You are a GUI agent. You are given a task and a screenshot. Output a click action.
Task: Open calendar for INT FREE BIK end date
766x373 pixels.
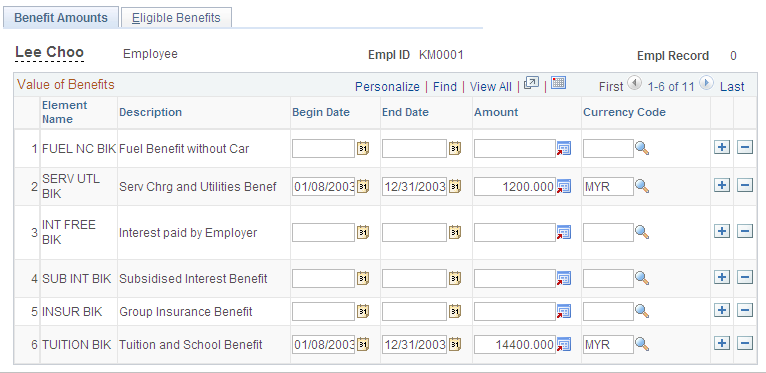click(x=454, y=232)
